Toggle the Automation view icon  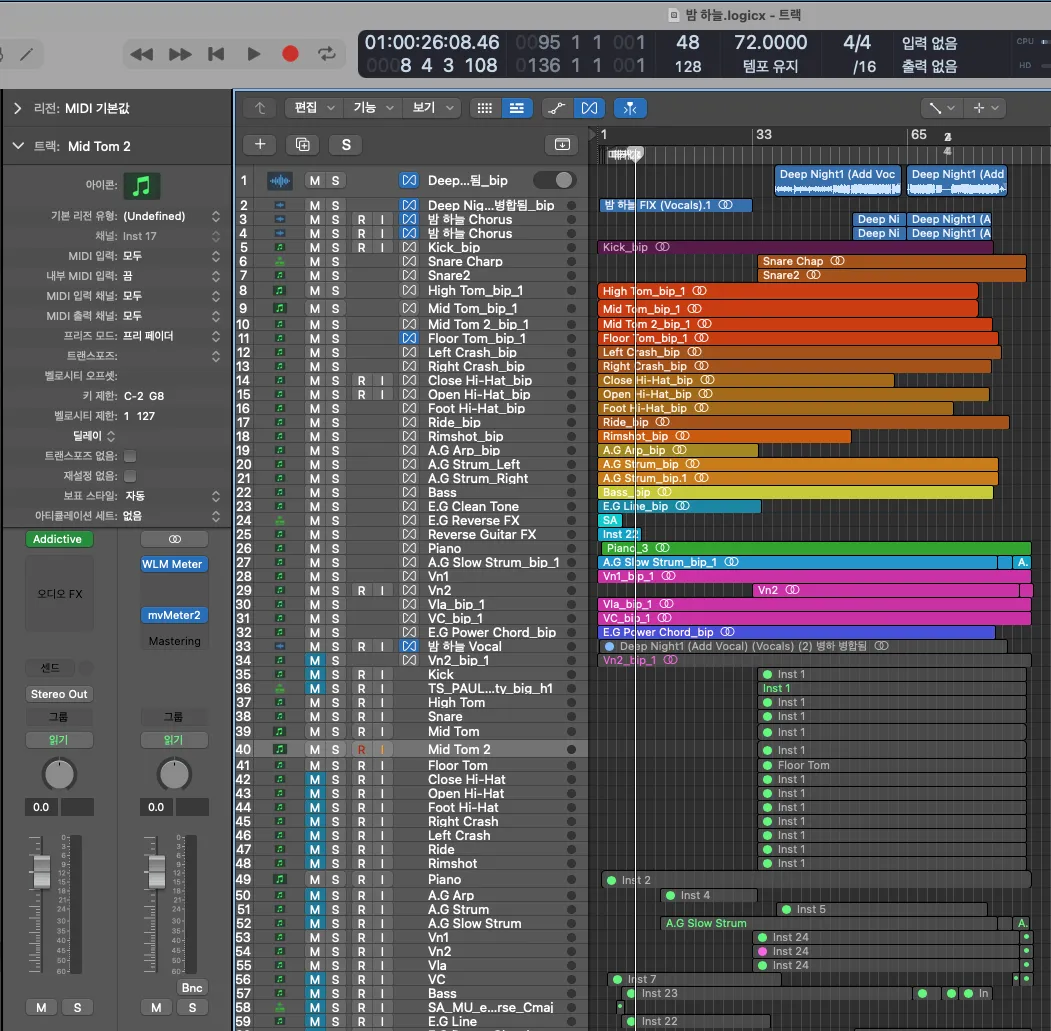(x=556, y=108)
